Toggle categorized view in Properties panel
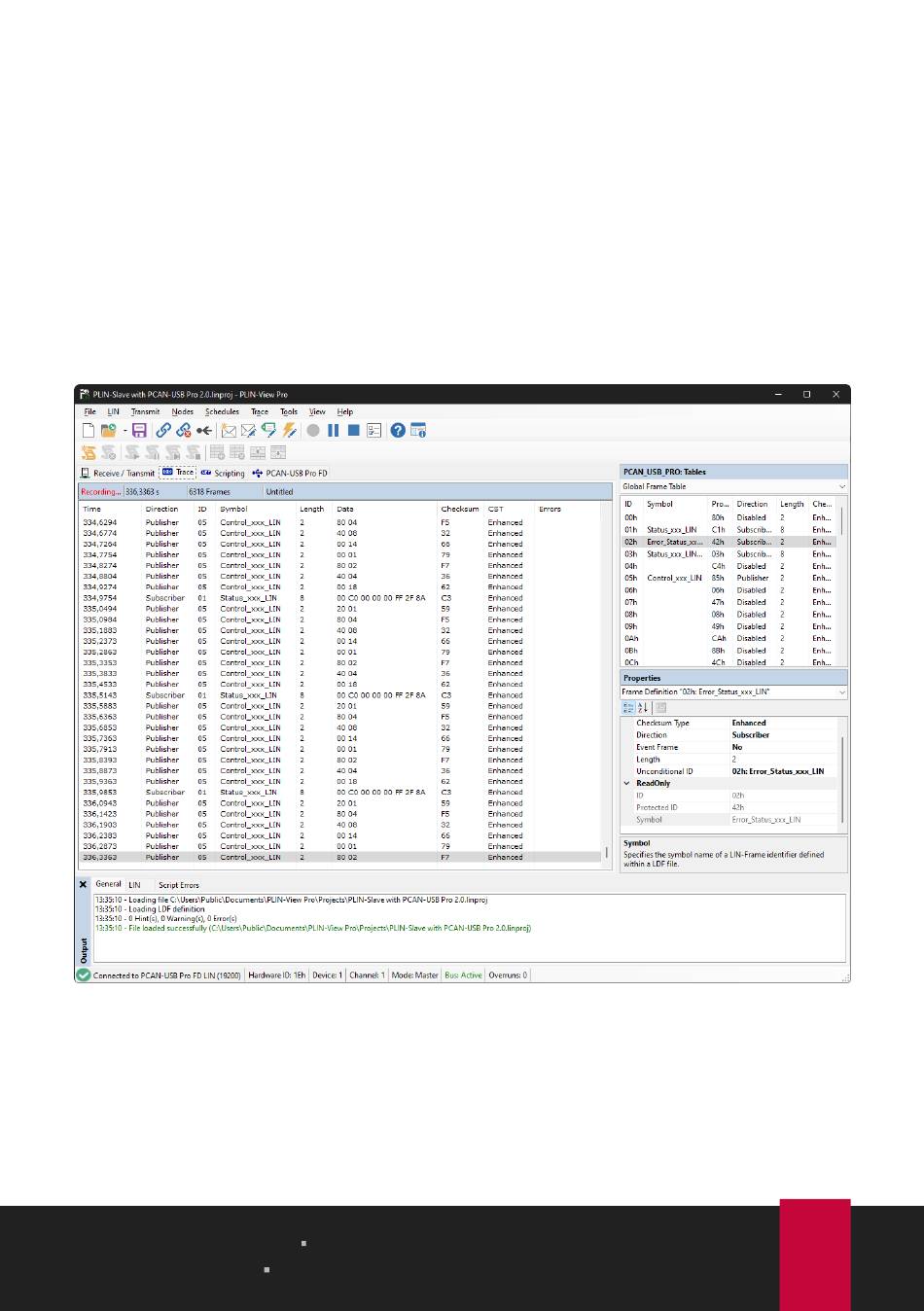Image resolution: width=924 pixels, height=1311 pixels. [628, 708]
